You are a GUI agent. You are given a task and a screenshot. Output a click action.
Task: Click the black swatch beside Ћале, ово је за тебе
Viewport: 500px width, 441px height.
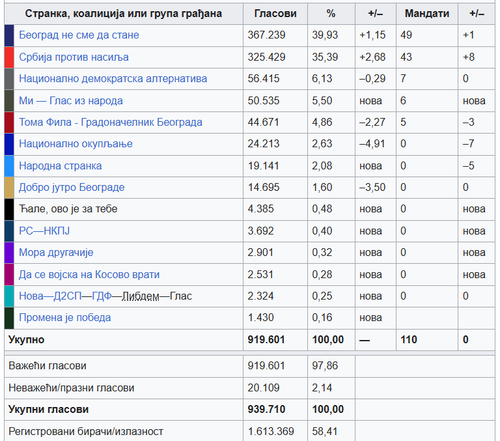pos(9,209)
